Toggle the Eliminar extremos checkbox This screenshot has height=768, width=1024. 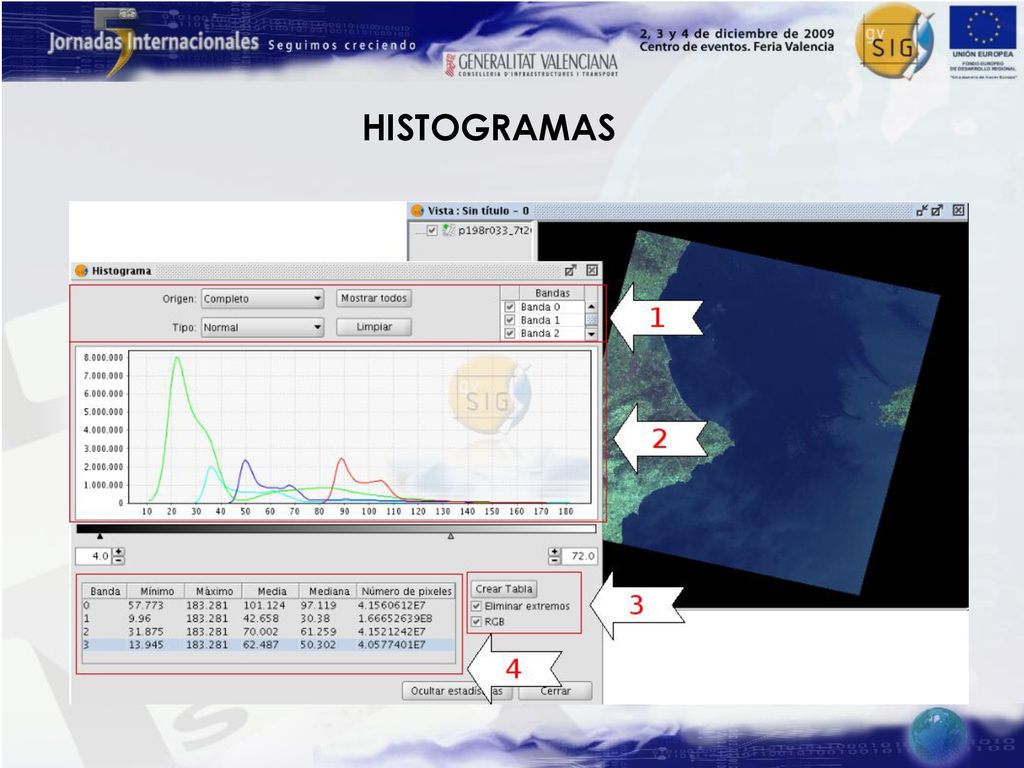(476, 606)
